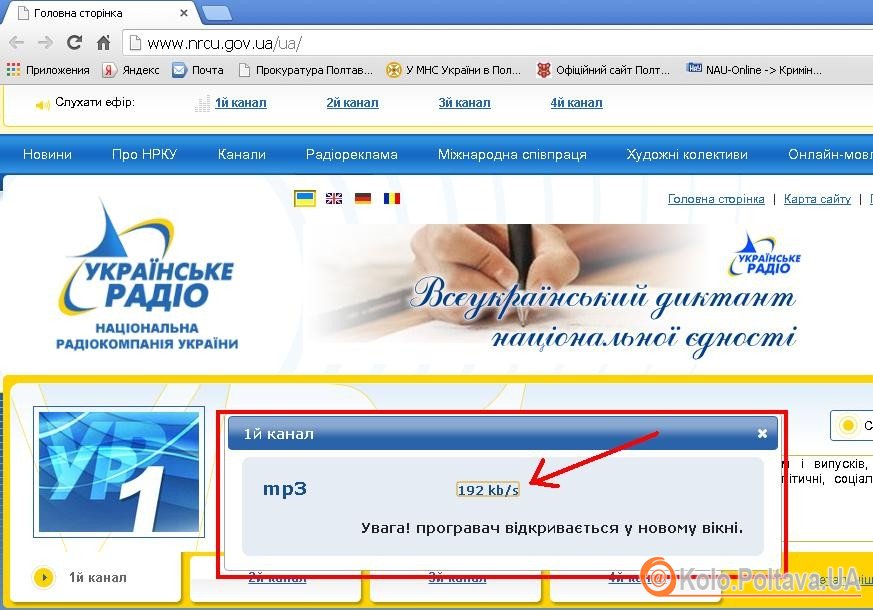The width and height of the screenshot is (873, 610).
Task: Click the Українське Радіо main logo
Action: (147, 275)
